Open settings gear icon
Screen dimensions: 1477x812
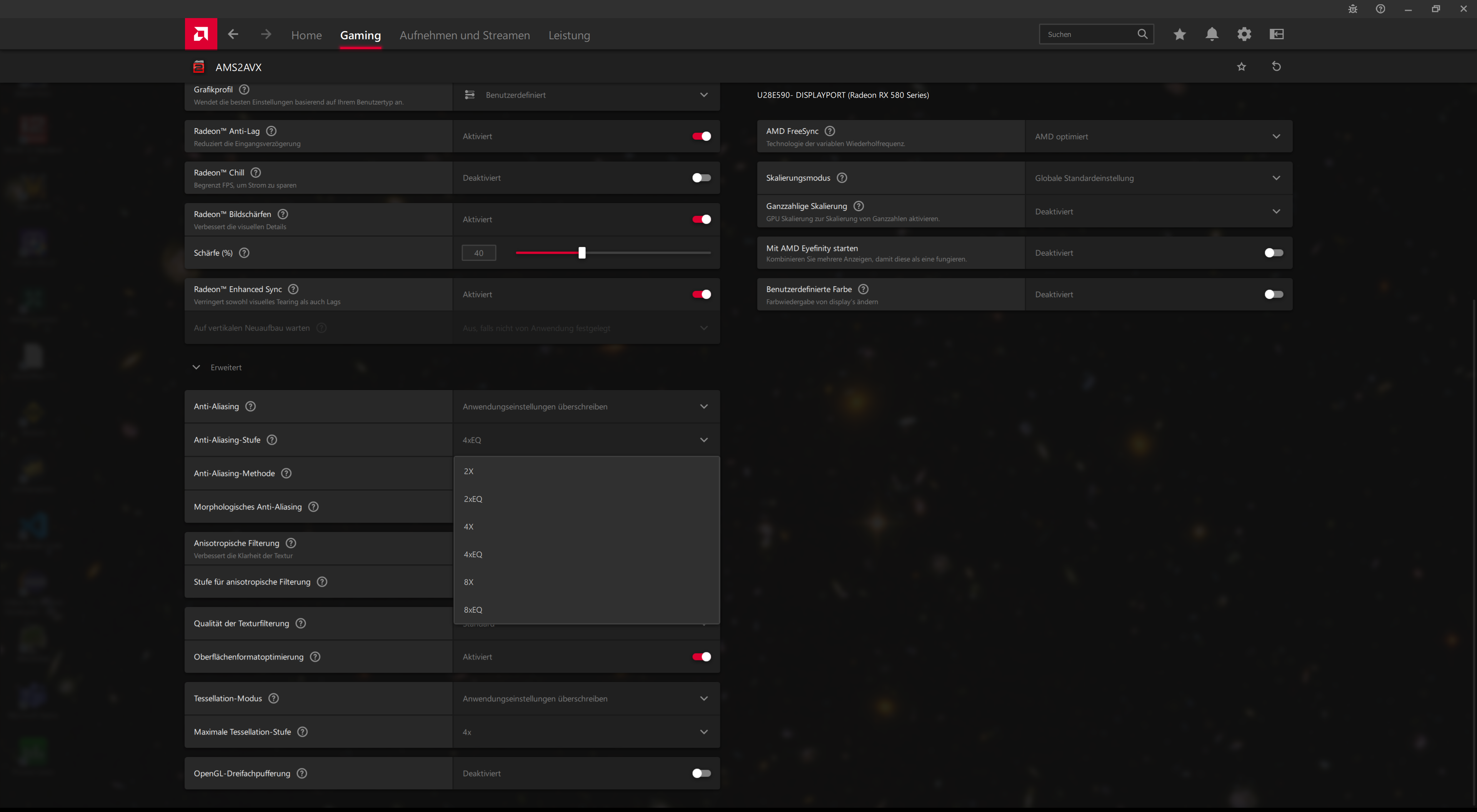[x=1244, y=34]
